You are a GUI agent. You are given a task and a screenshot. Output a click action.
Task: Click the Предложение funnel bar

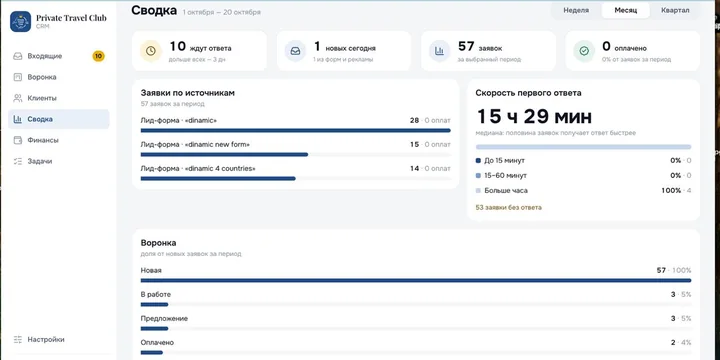coord(416,328)
